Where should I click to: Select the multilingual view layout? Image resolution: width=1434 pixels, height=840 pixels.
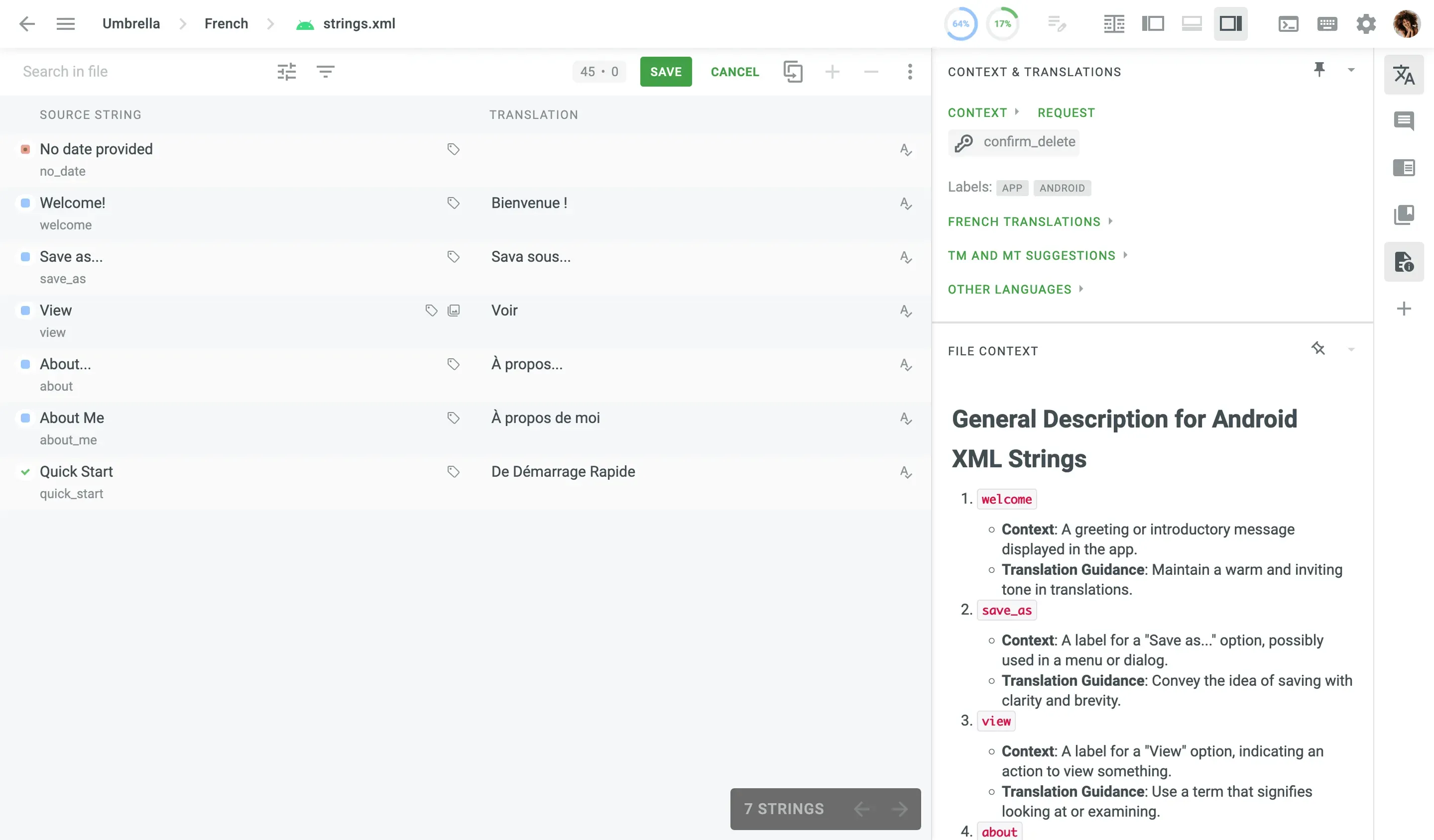tap(1114, 23)
